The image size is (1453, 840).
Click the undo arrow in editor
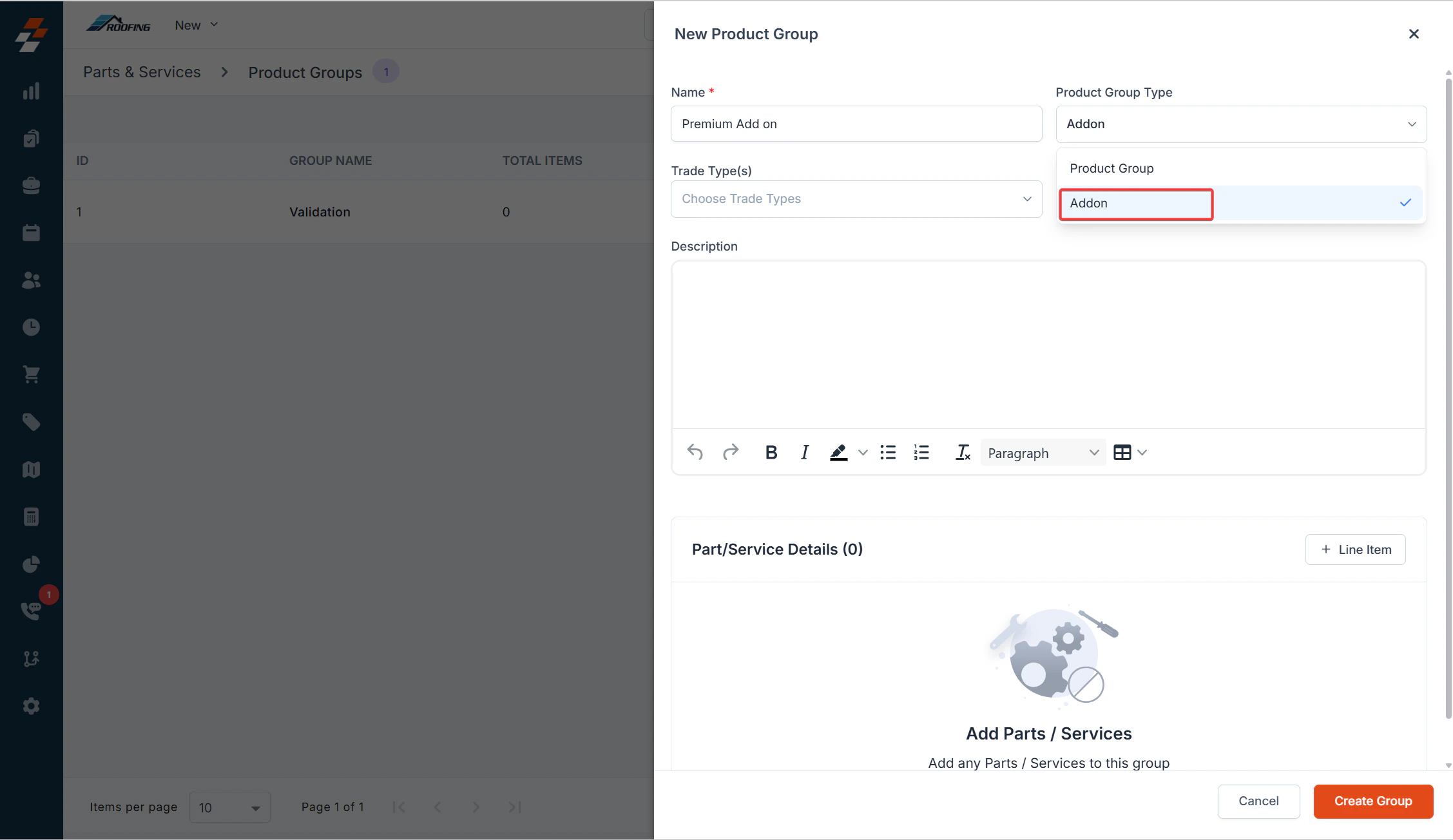pyautogui.click(x=695, y=453)
